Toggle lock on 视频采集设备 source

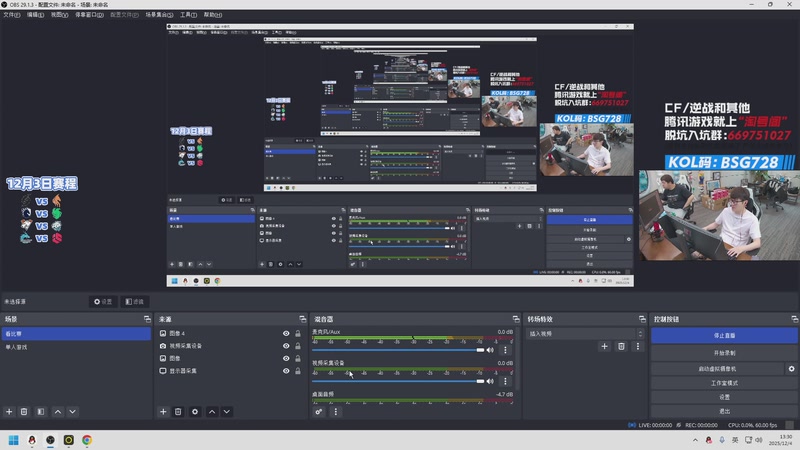(x=298, y=346)
